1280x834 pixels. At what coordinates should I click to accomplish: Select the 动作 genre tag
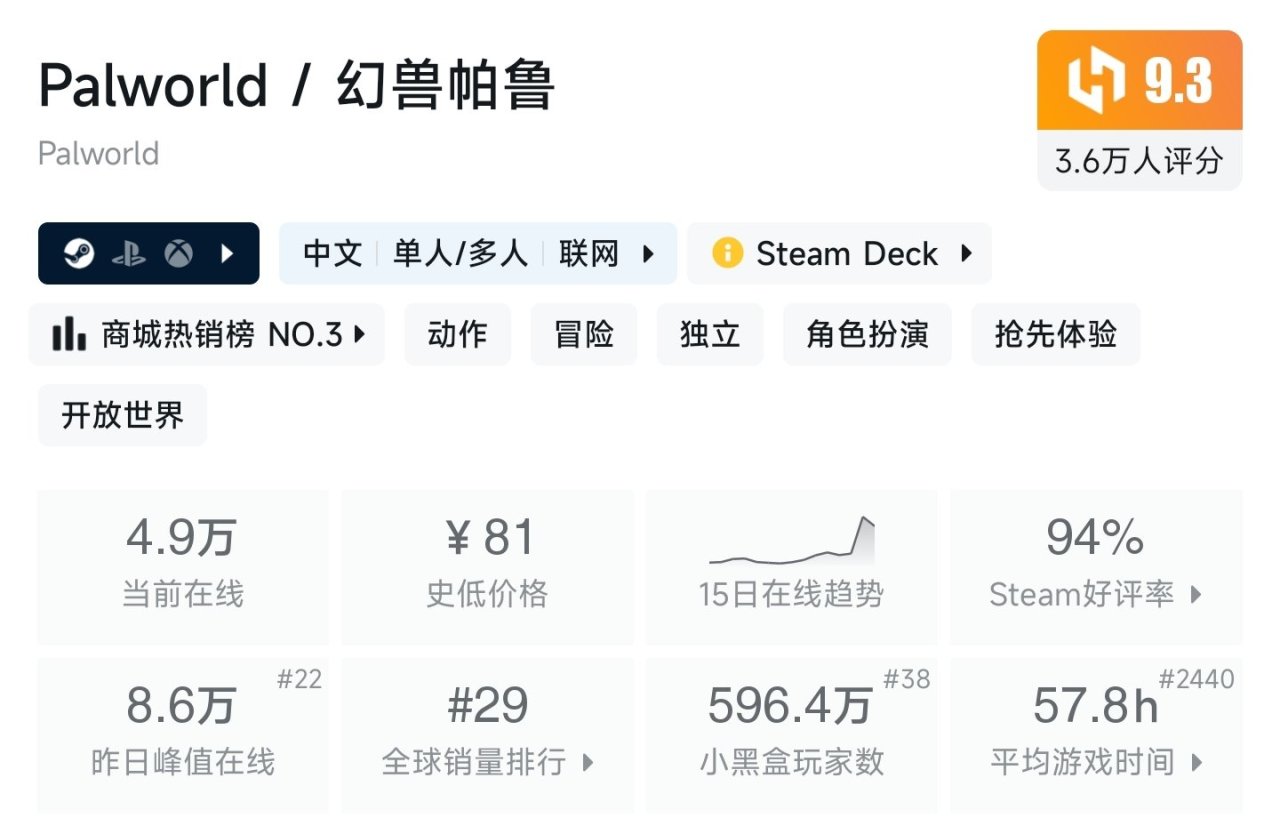[457, 335]
